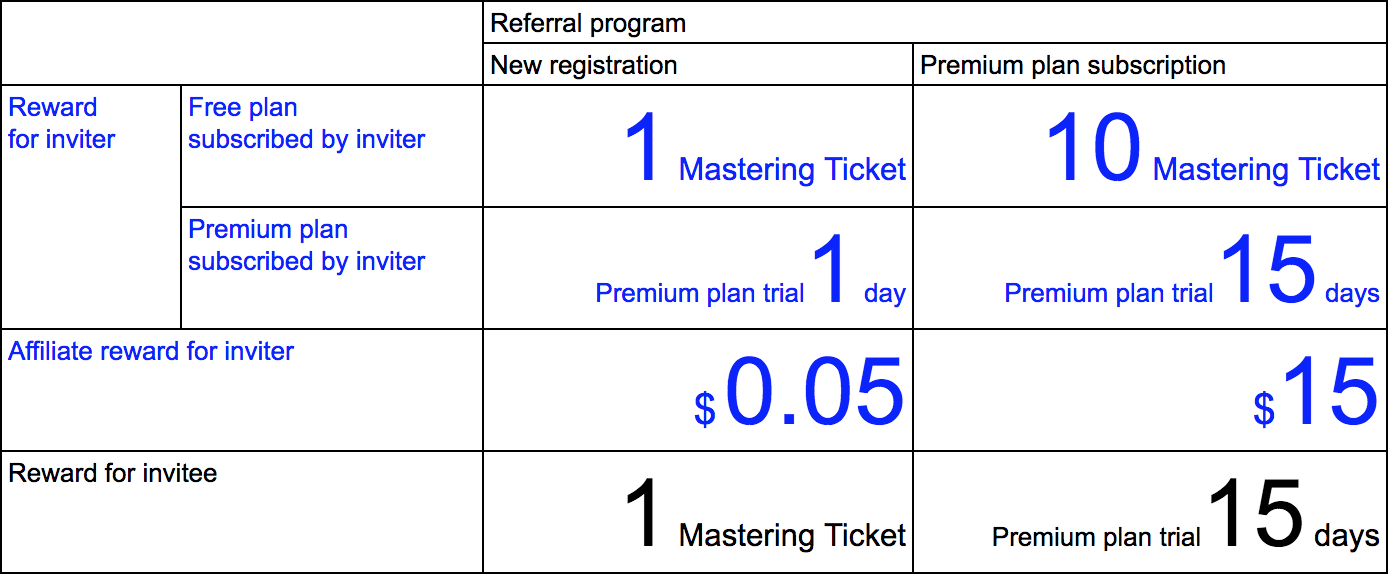1388x574 pixels.
Task: Click the black Premium trial 15 days cell
Action: coord(1150,512)
